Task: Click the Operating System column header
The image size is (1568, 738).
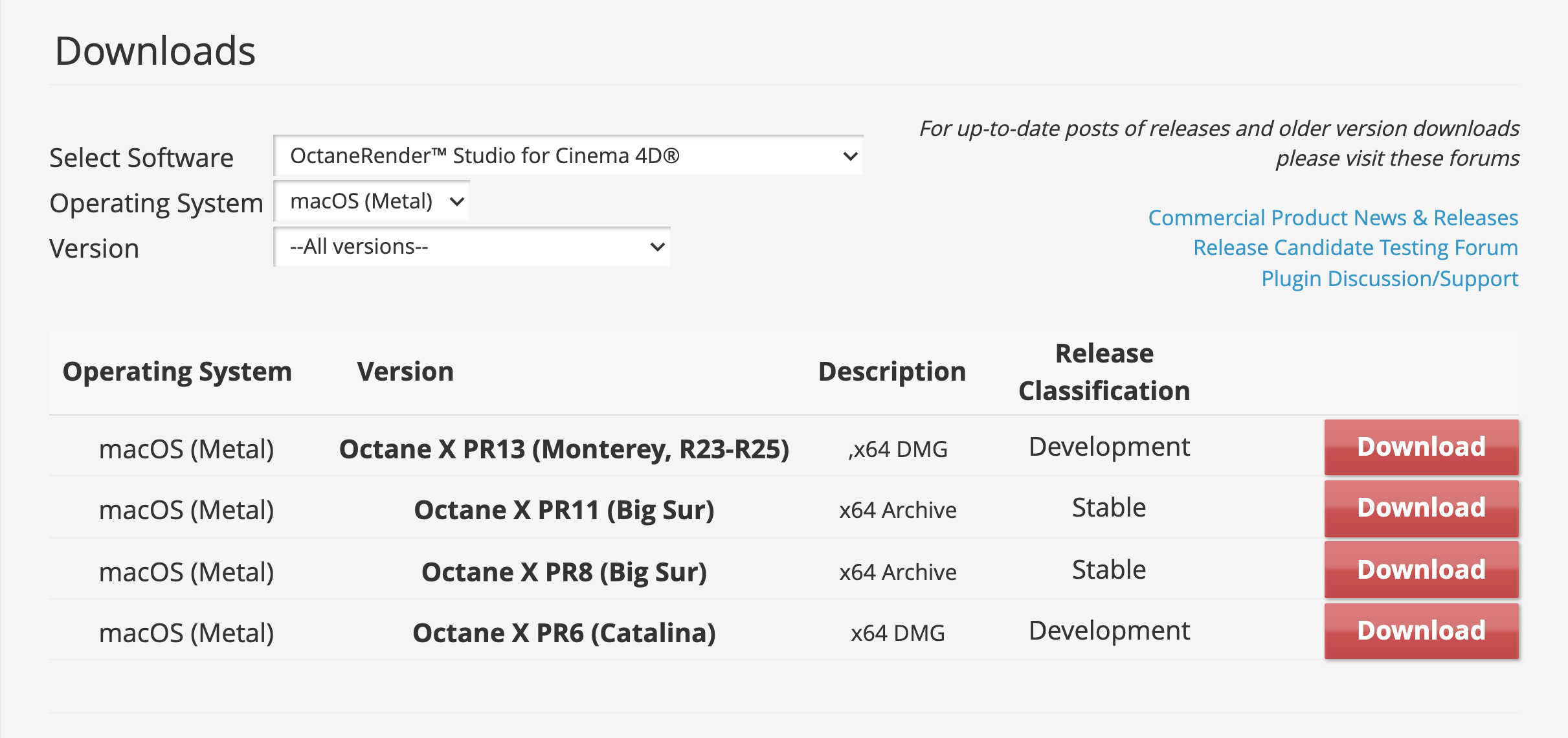Action: (177, 372)
